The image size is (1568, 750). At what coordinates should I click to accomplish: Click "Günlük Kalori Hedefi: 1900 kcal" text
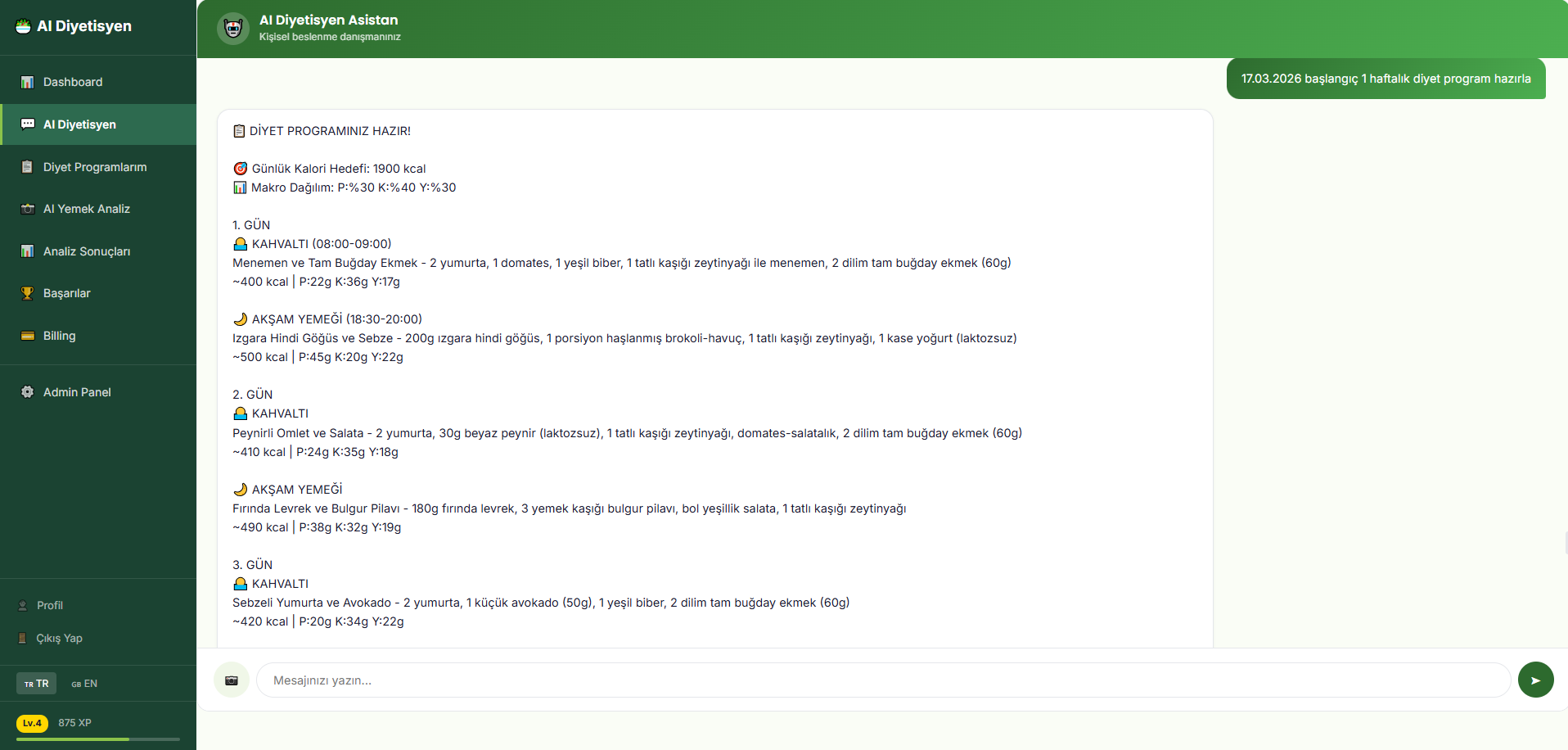click(339, 169)
